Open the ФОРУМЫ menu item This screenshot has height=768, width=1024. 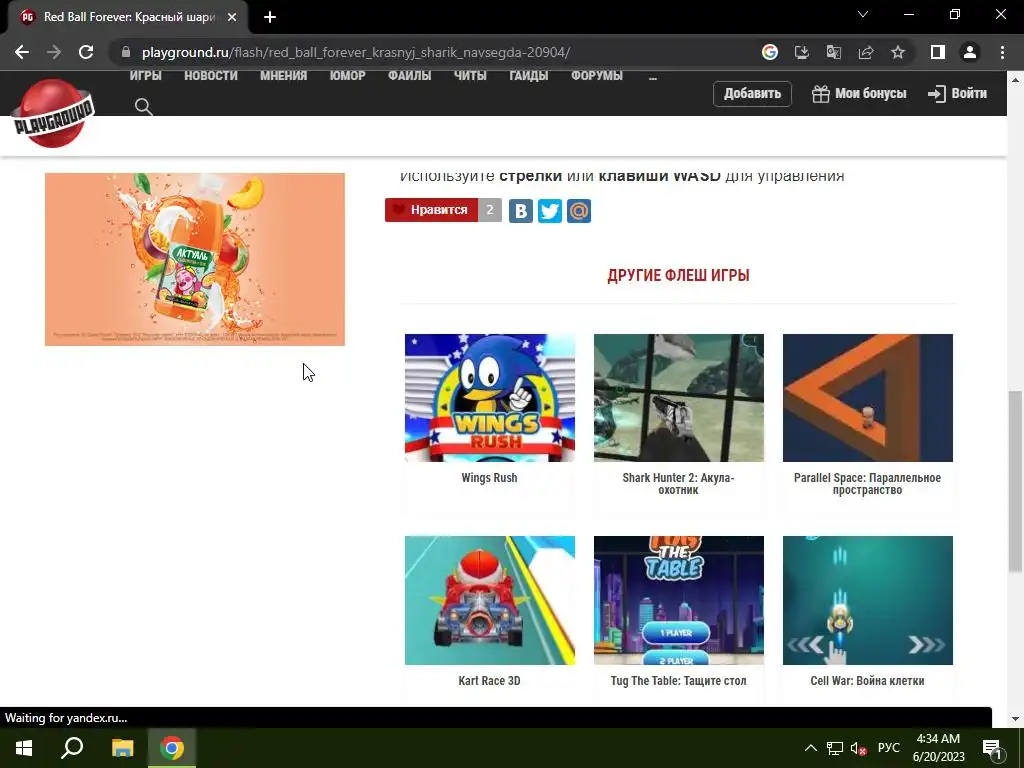tap(597, 76)
